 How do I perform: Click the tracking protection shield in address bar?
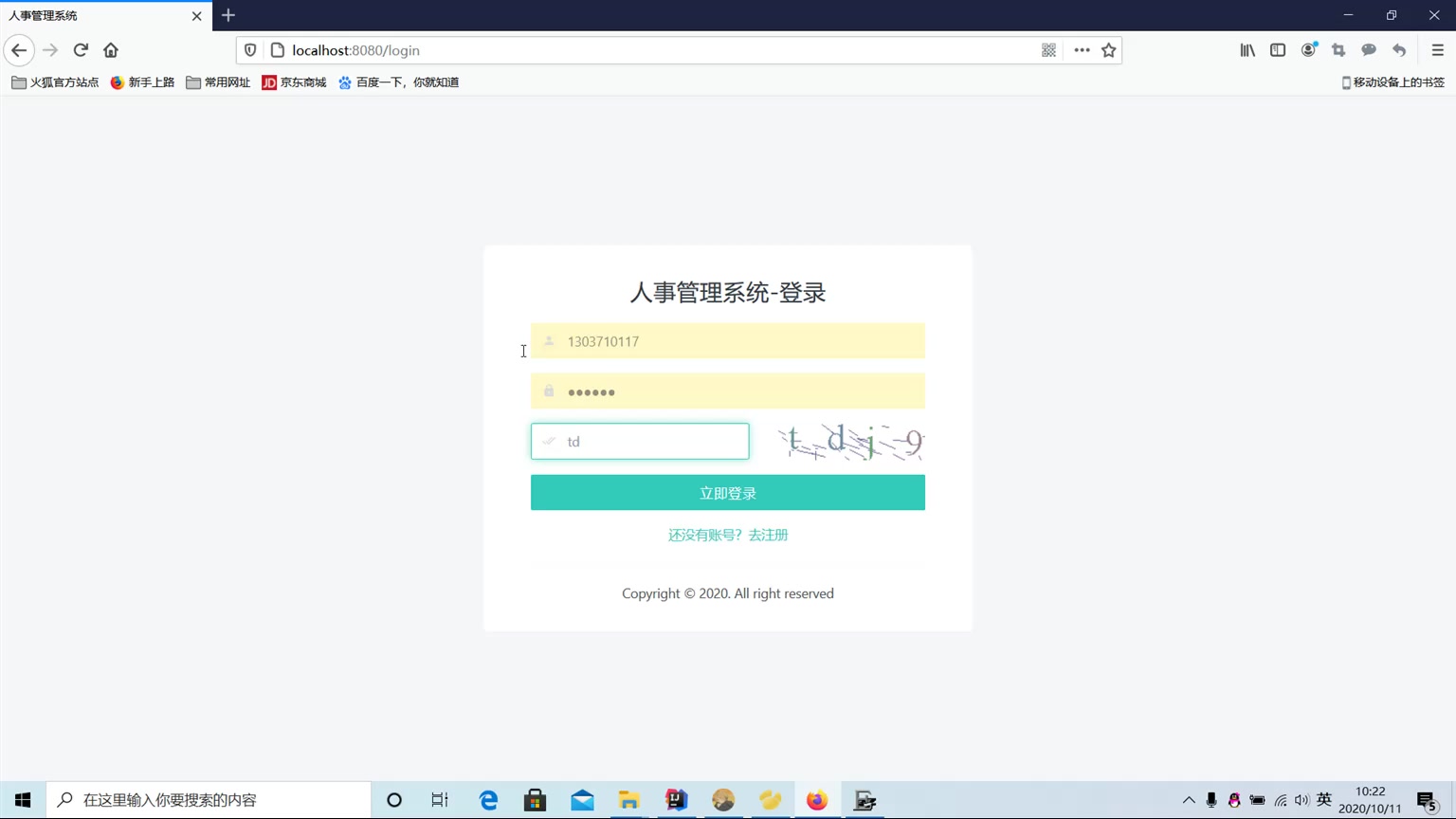[248, 49]
